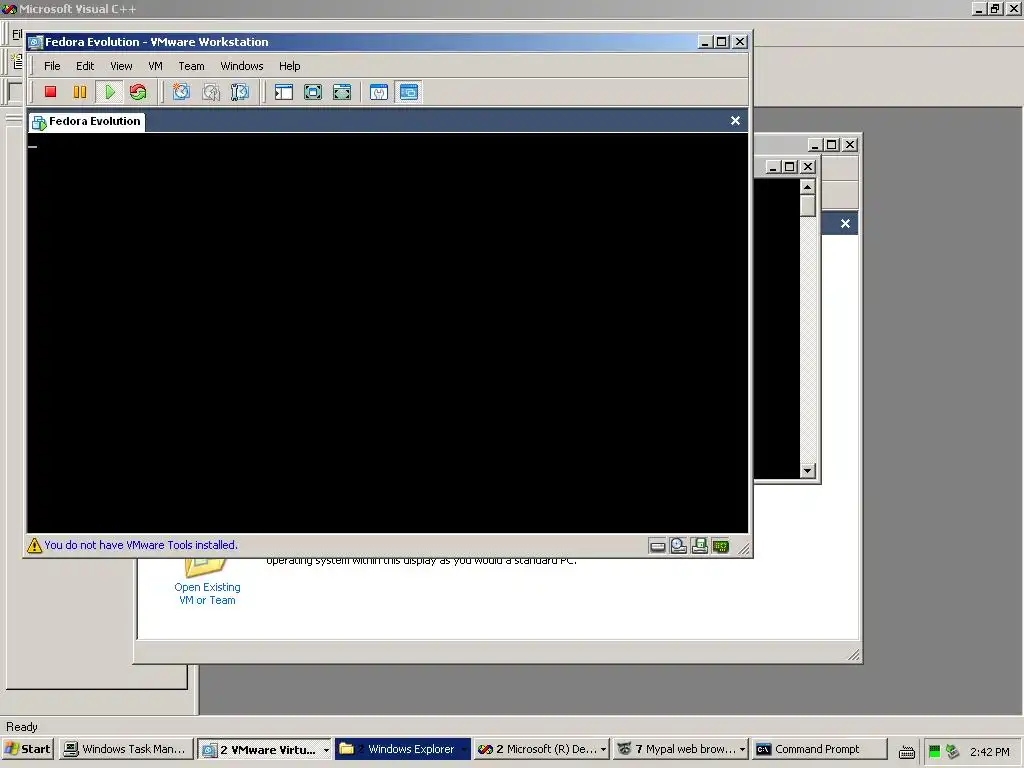The image size is (1024, 768).
Task: Click the hard disk status bar icon
Action: (658, 547)
